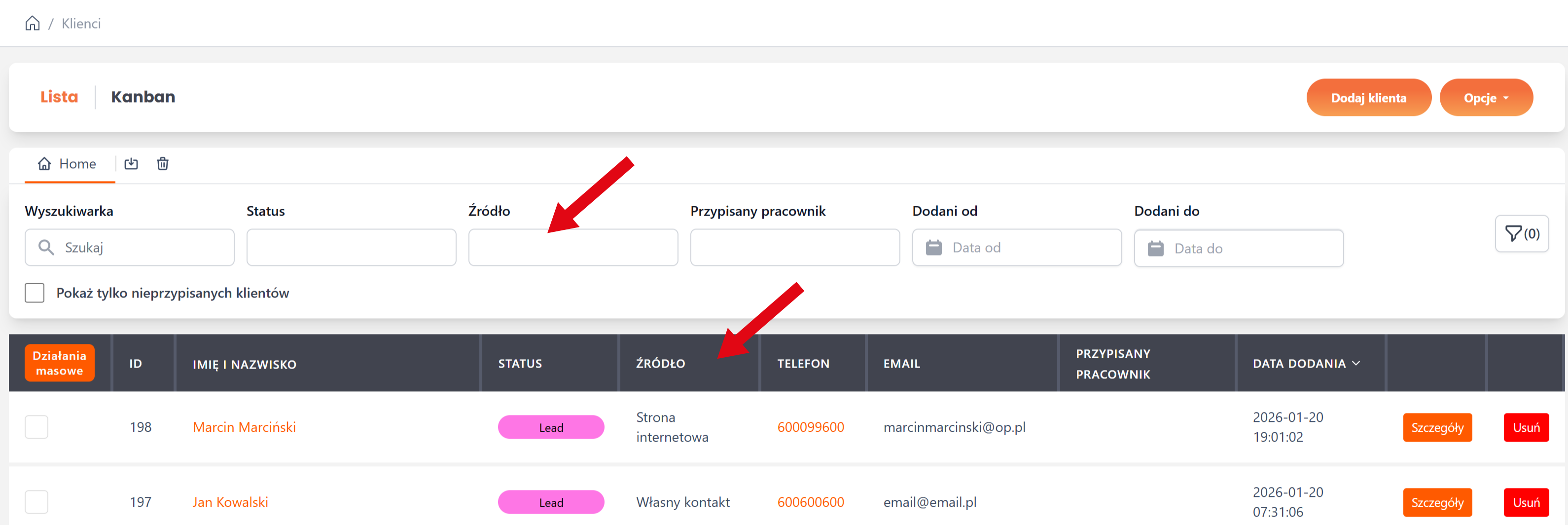Select the checkbox for Jan Kowalski row
The image size is (1568, 525).
[36, 502]
